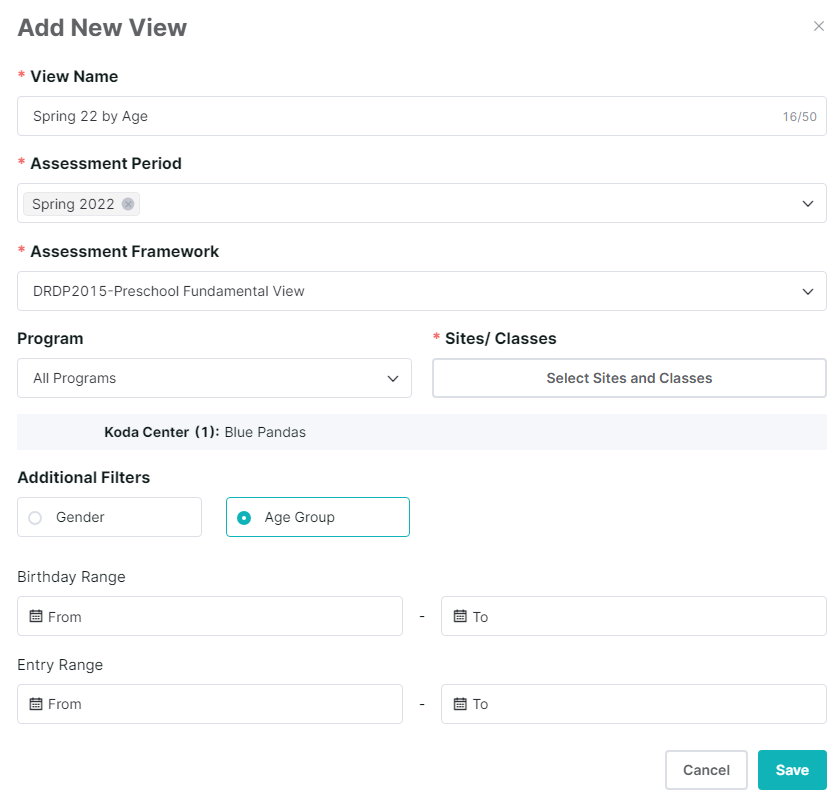Cancel adding the new view
837x803 pixels.
(705, 770)
